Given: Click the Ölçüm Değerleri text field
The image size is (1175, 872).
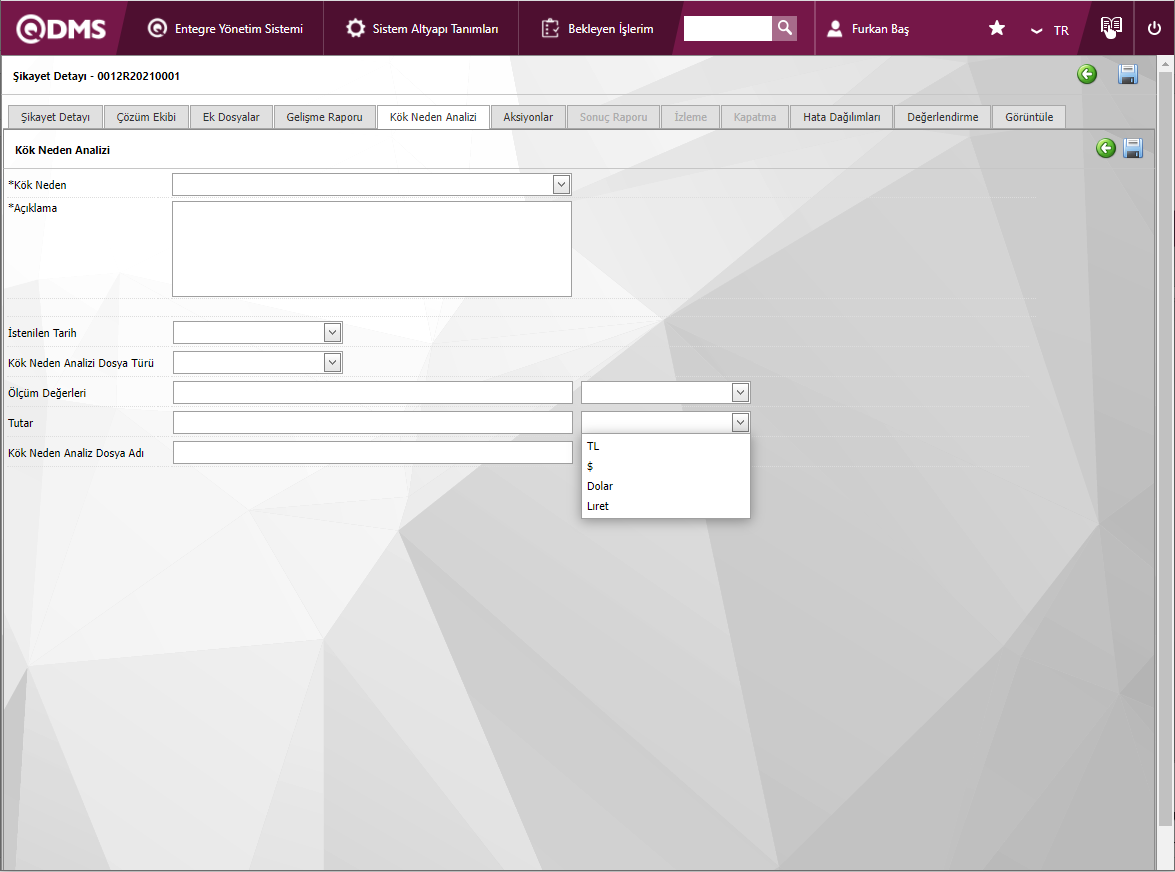Looking at the screenshot, I should (x=372, y=393).
